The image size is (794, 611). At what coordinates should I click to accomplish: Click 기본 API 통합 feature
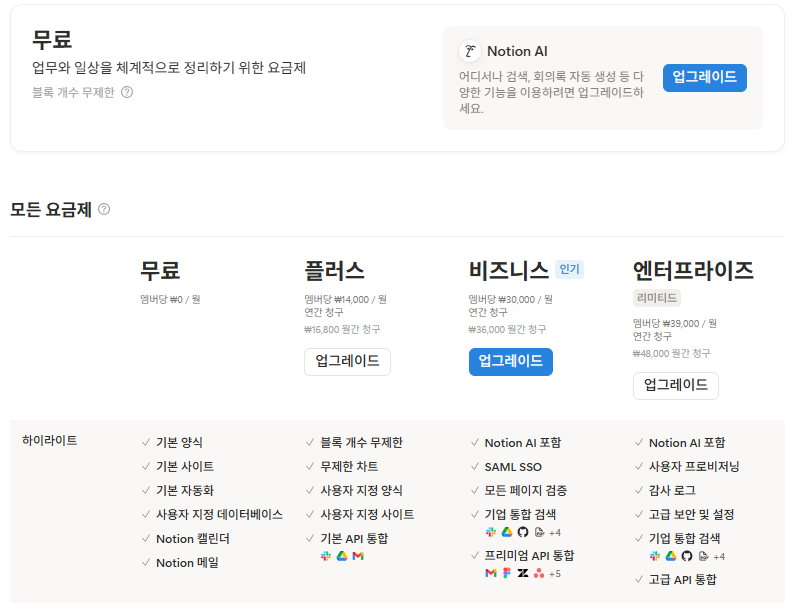pyautogui.click(x=354, y=539)
